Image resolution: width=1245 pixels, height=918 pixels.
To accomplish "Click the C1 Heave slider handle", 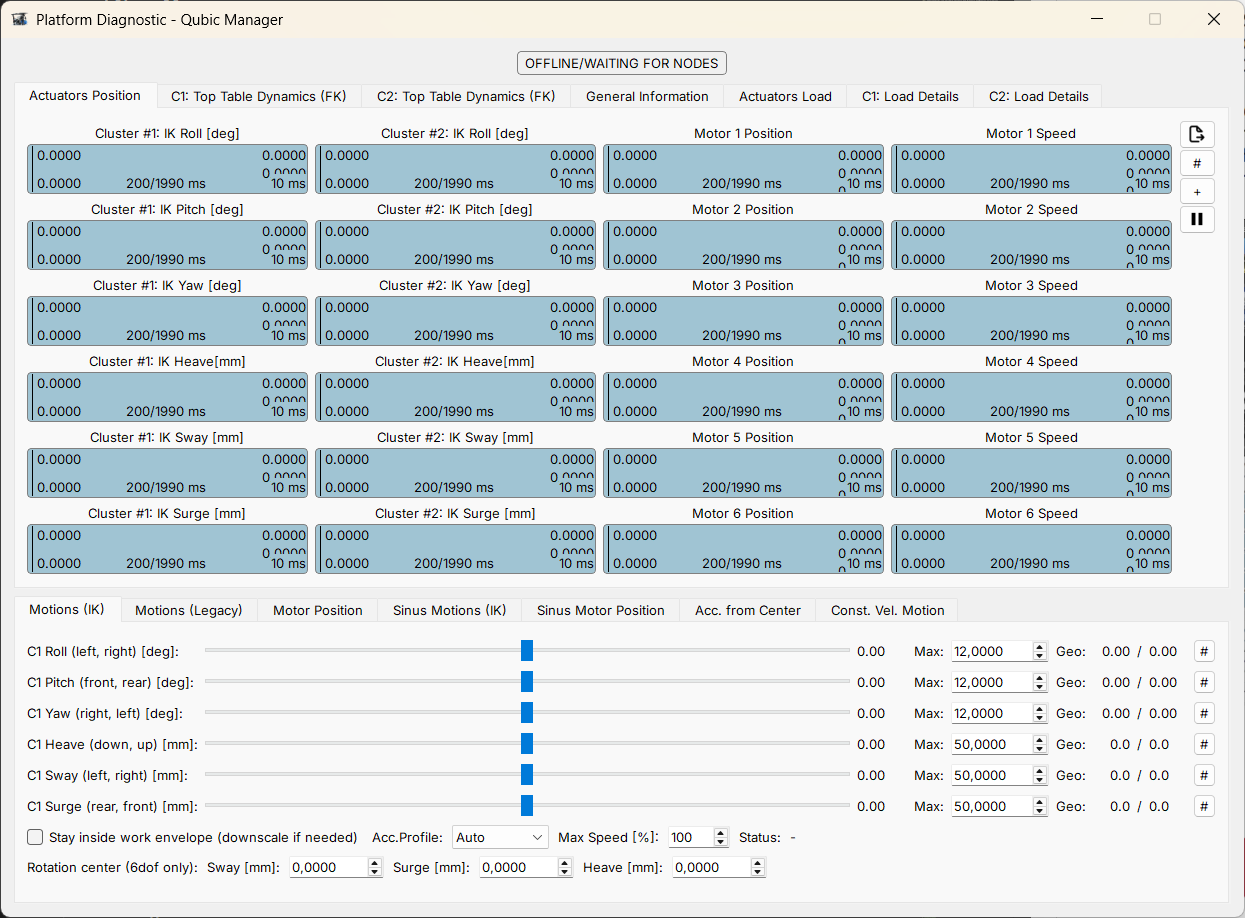I will pyautogui.click(x=527, y=744).
